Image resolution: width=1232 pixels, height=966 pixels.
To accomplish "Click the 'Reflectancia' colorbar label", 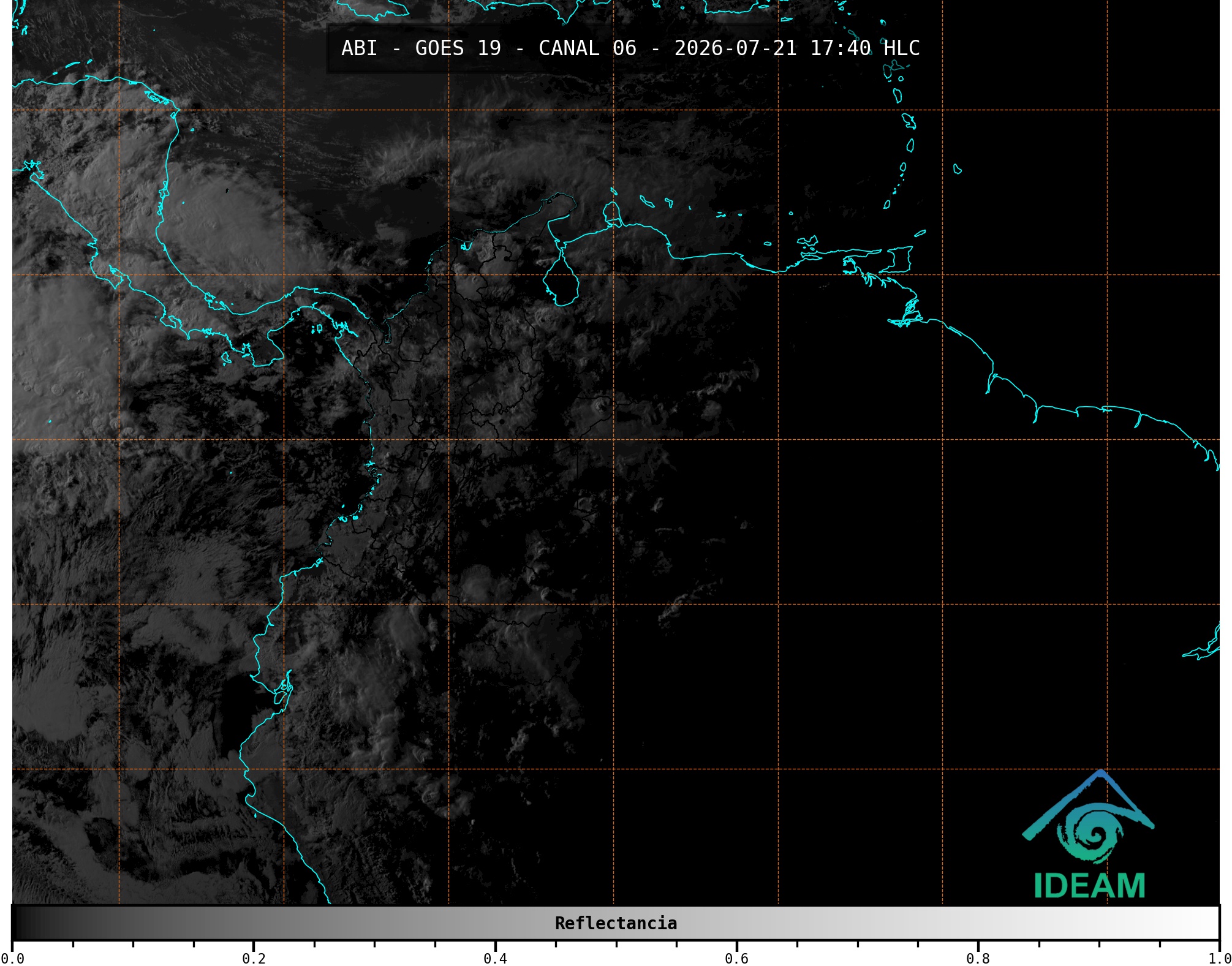I will click(x=616, y=923).
